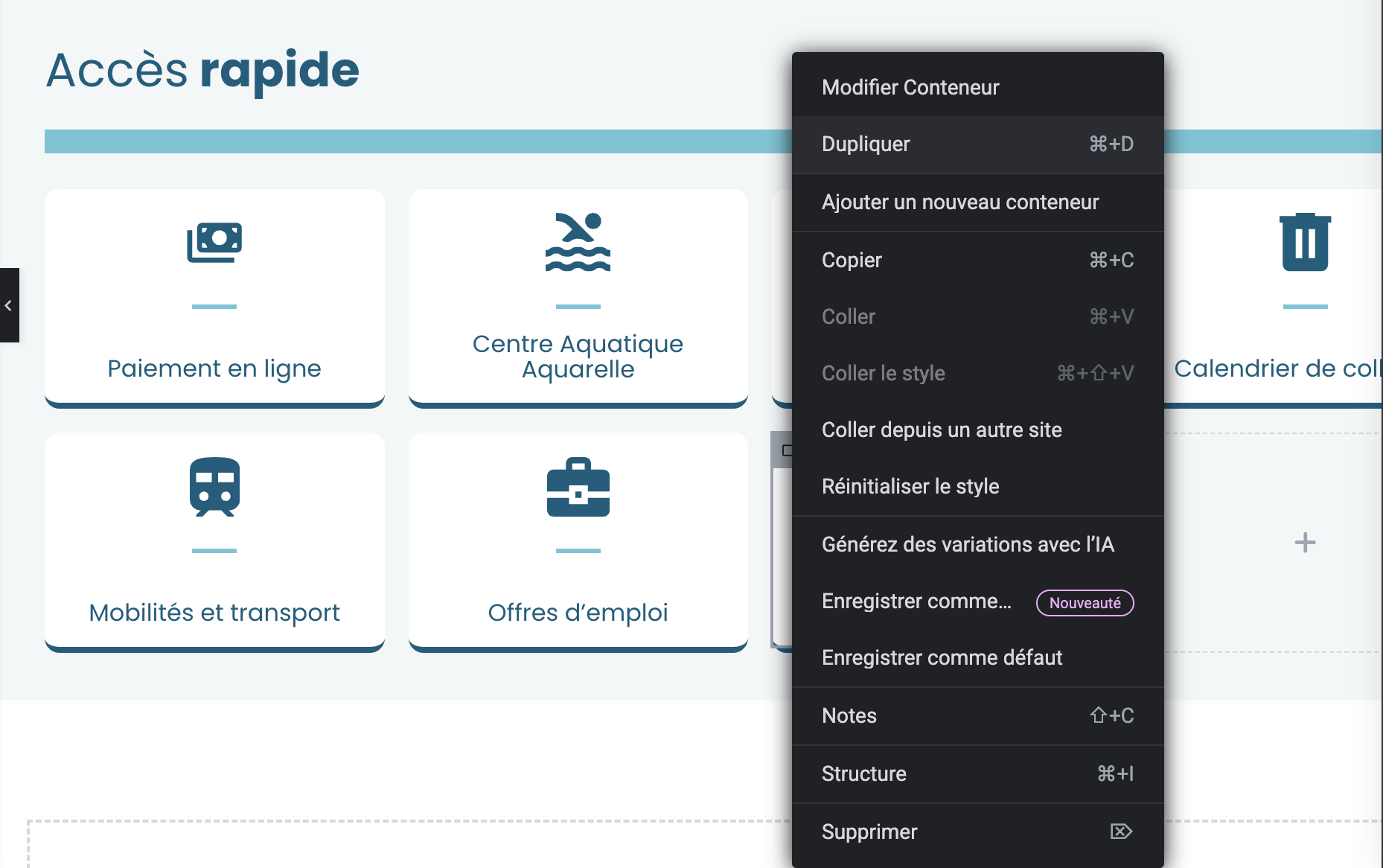Screen dimensions: 1383x868
Task: Select Modifier Conteneur in context menu
Action: 910,87
